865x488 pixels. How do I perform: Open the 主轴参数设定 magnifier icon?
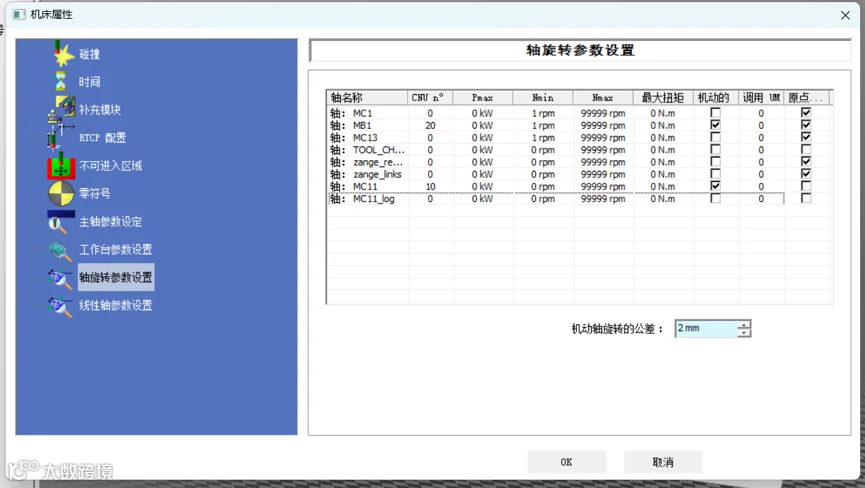click(60, 222)
